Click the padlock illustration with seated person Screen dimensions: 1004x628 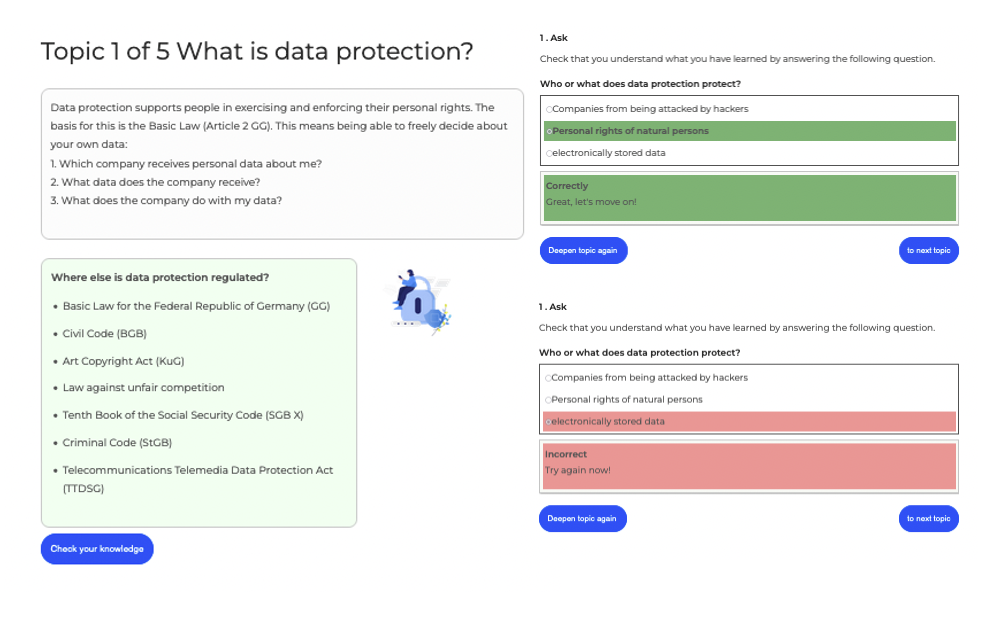tap(419, 302)
